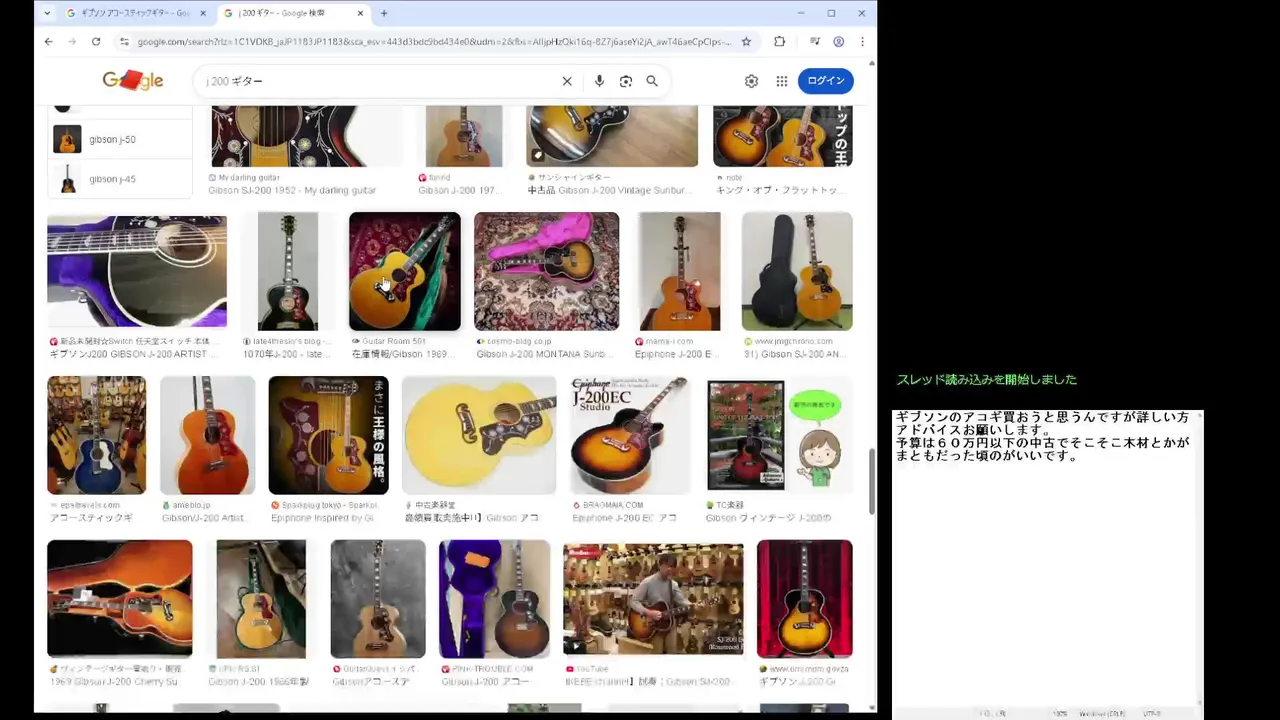Click the page vertical scrollbar thumb
Viewport: 1280px width, 720px height.
(872, 482)
